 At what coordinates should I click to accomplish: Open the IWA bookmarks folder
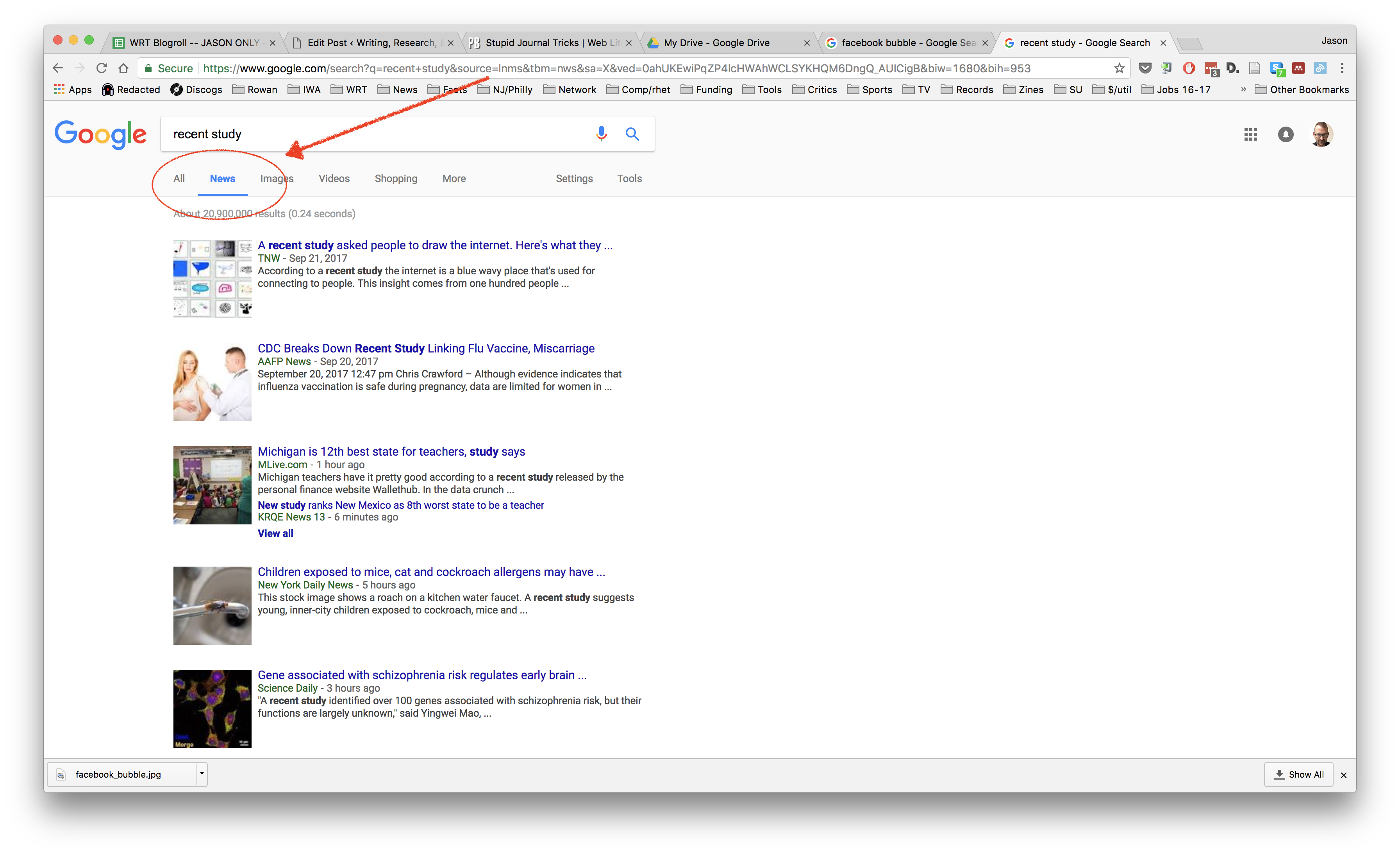point(304,90)
